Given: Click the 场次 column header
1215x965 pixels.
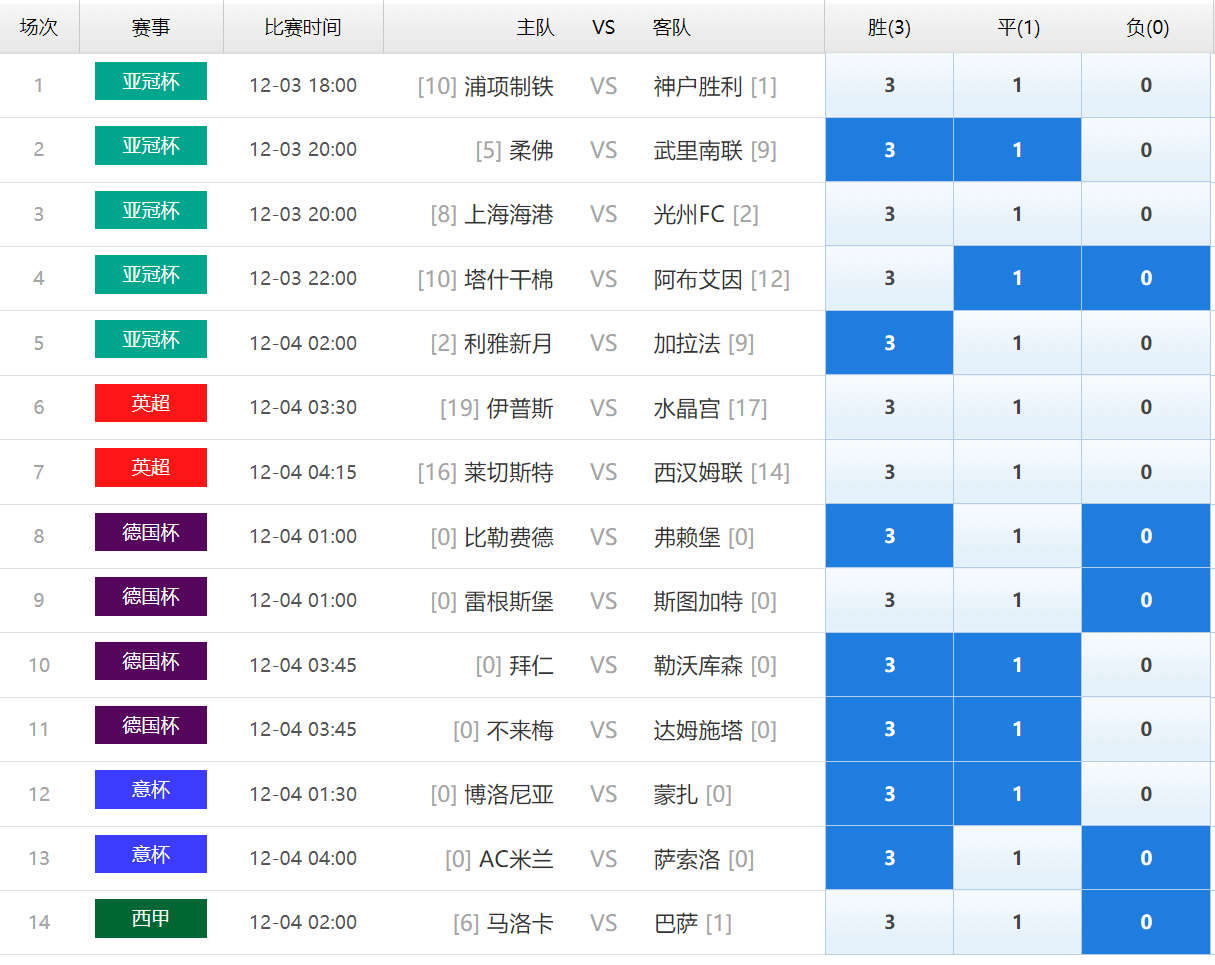Looking at the screenshot, I should point(39,27).
